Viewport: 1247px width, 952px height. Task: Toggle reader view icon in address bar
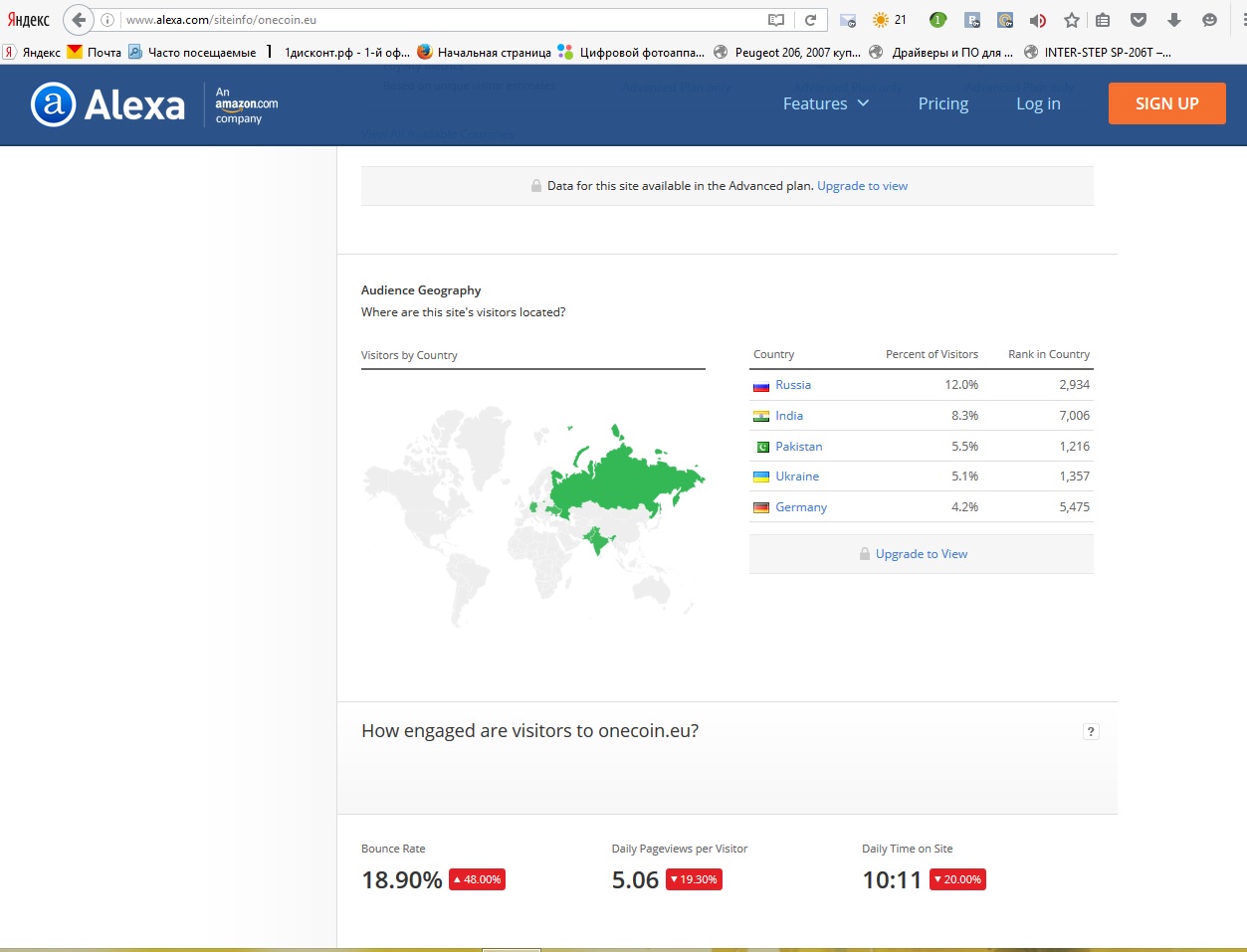point(776,20)
